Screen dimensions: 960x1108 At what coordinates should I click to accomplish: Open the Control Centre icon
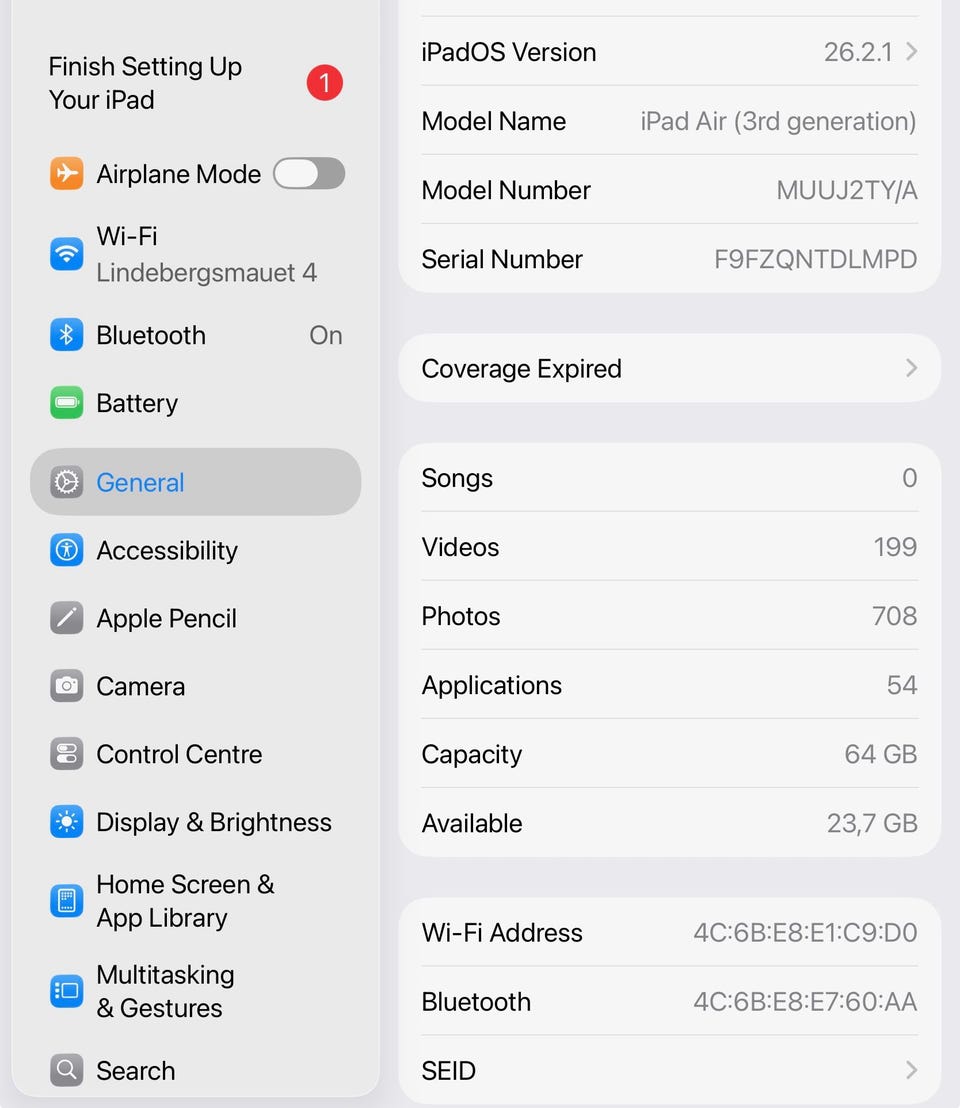[66, 753]
